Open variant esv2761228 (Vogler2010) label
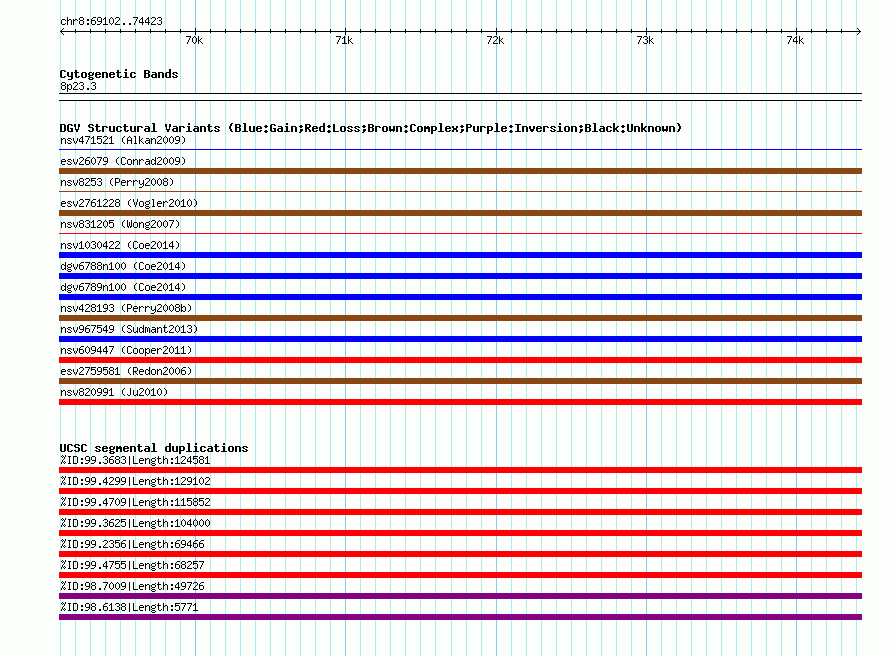Viewport: 890px width, 656px height. pyautogui.click(x=129, y=203)
